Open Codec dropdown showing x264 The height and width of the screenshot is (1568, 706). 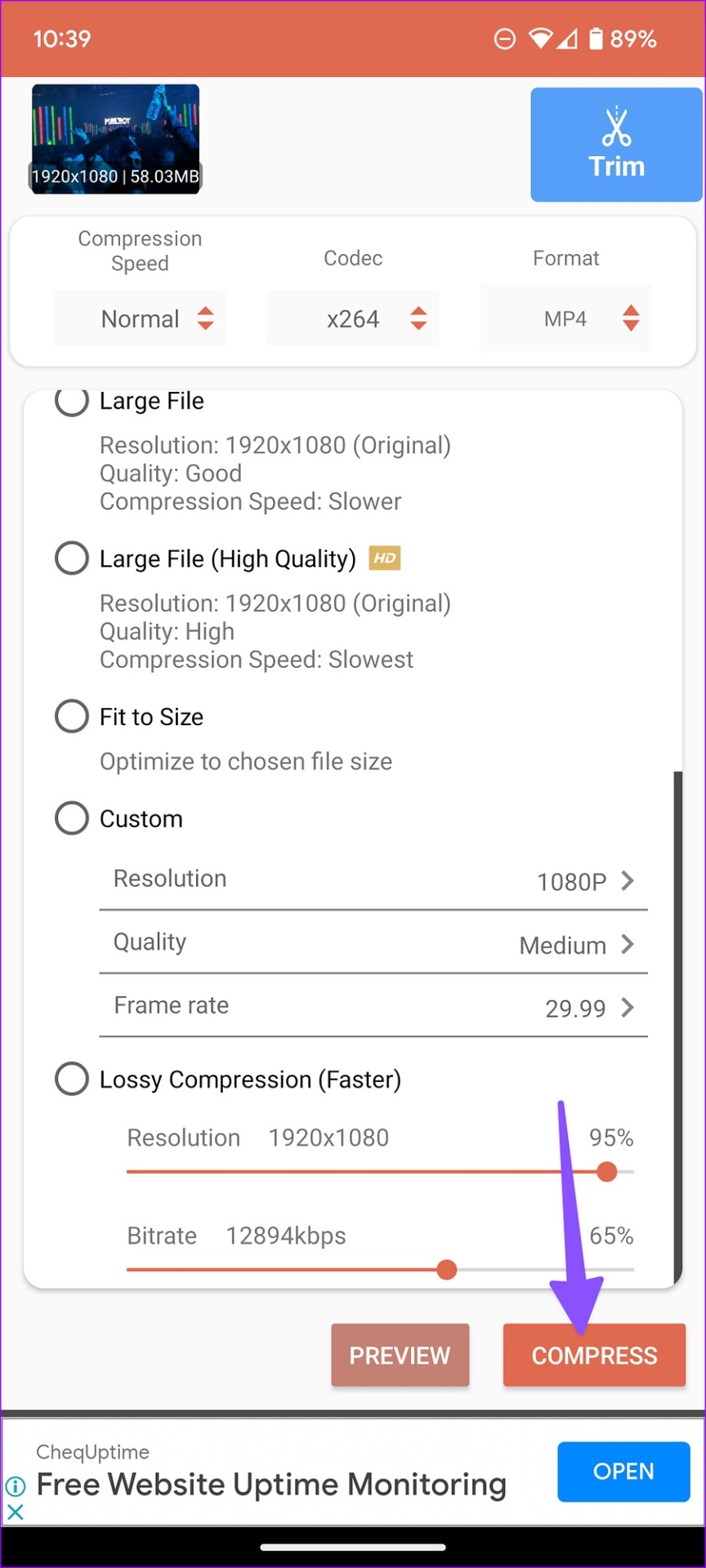tap(353, 318)
